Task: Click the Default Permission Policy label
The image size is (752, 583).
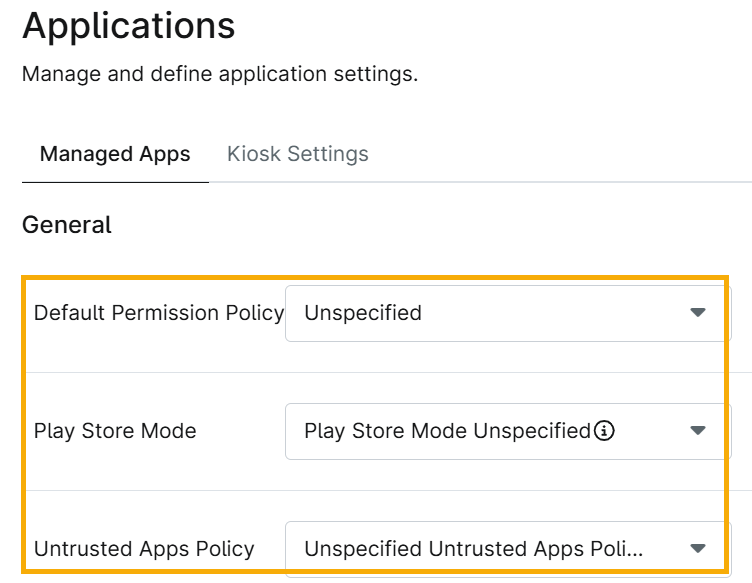Action: (159, 313)
